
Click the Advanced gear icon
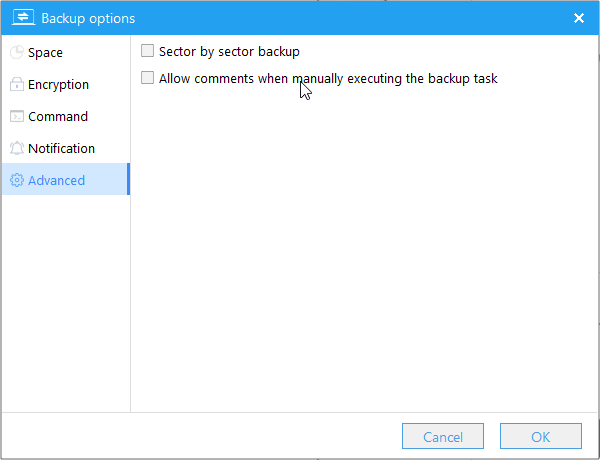(17, 181)
